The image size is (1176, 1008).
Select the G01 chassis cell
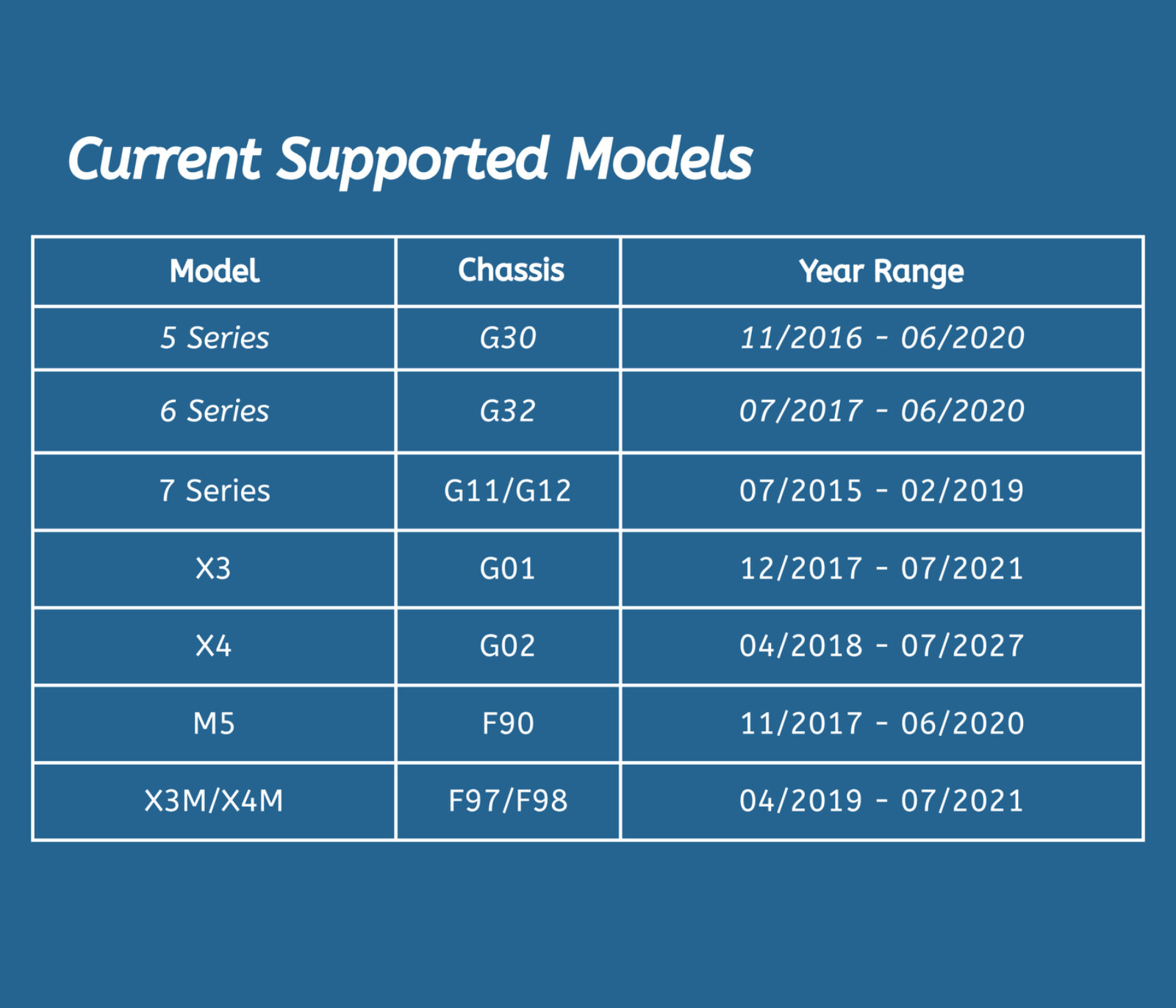tap(508, 569)
